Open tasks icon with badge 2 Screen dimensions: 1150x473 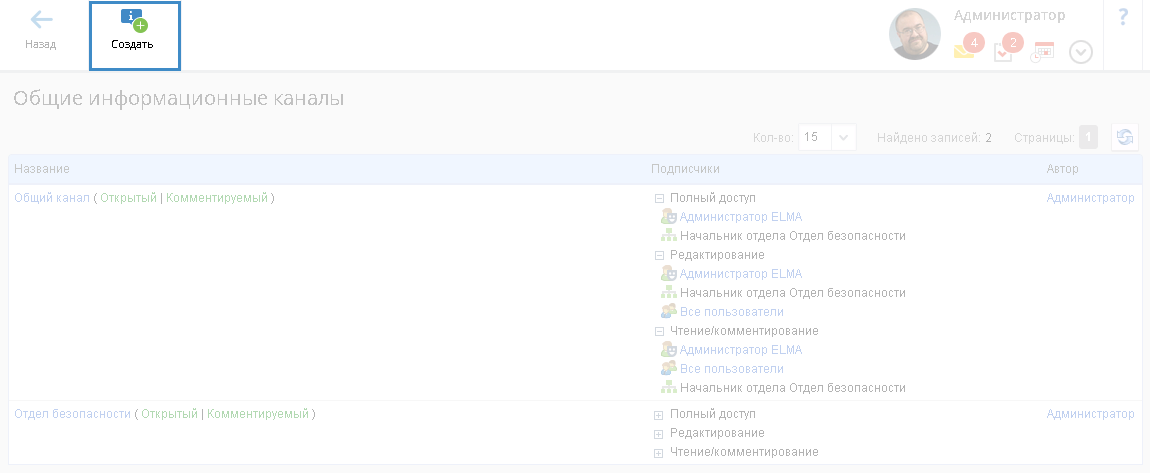1008,48
